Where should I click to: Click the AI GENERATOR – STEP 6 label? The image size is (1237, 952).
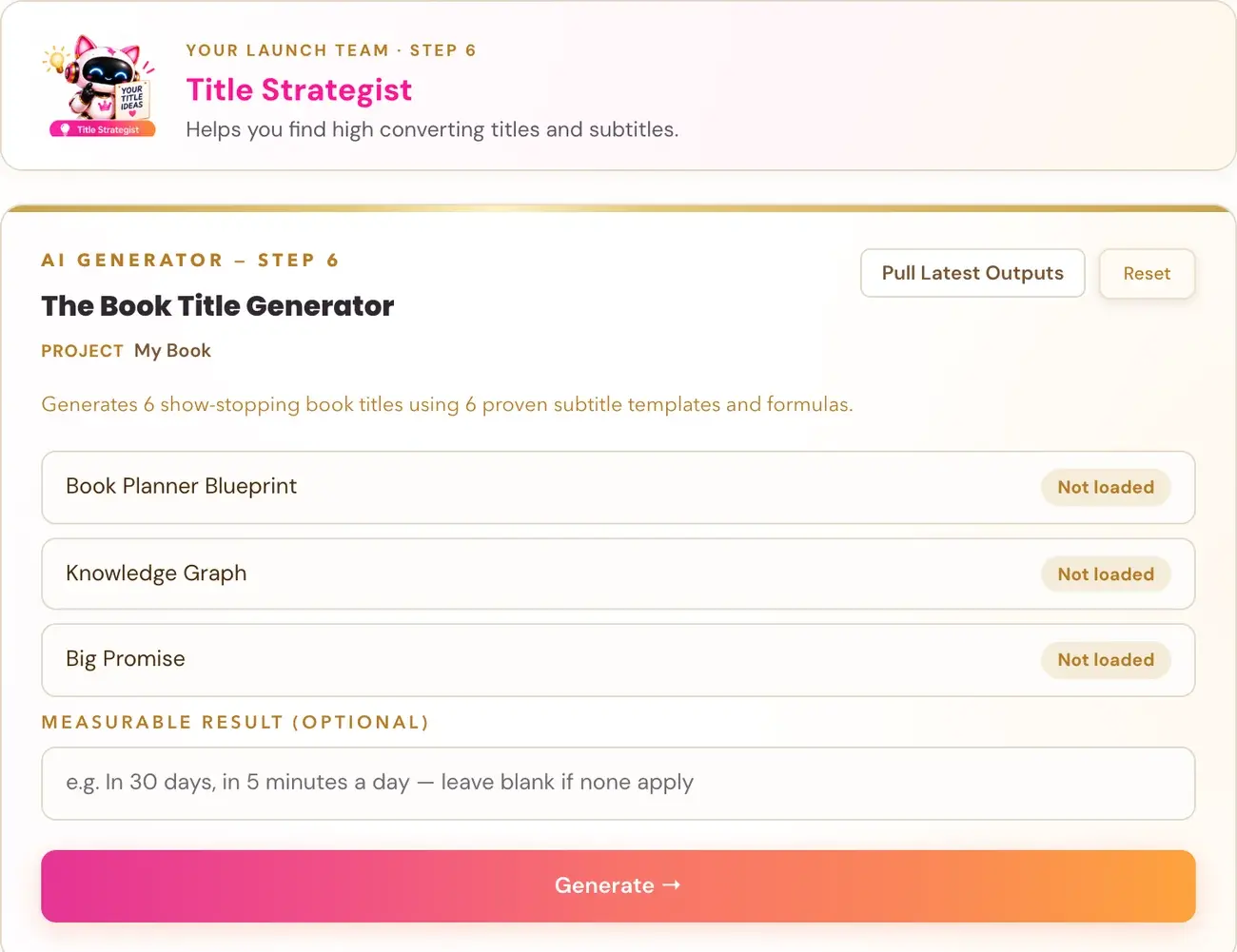click(190, 261)
